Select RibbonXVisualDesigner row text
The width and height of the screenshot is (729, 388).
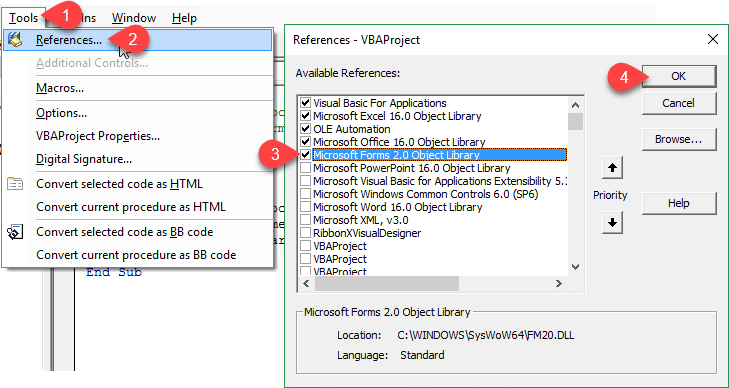click(367, 233)
